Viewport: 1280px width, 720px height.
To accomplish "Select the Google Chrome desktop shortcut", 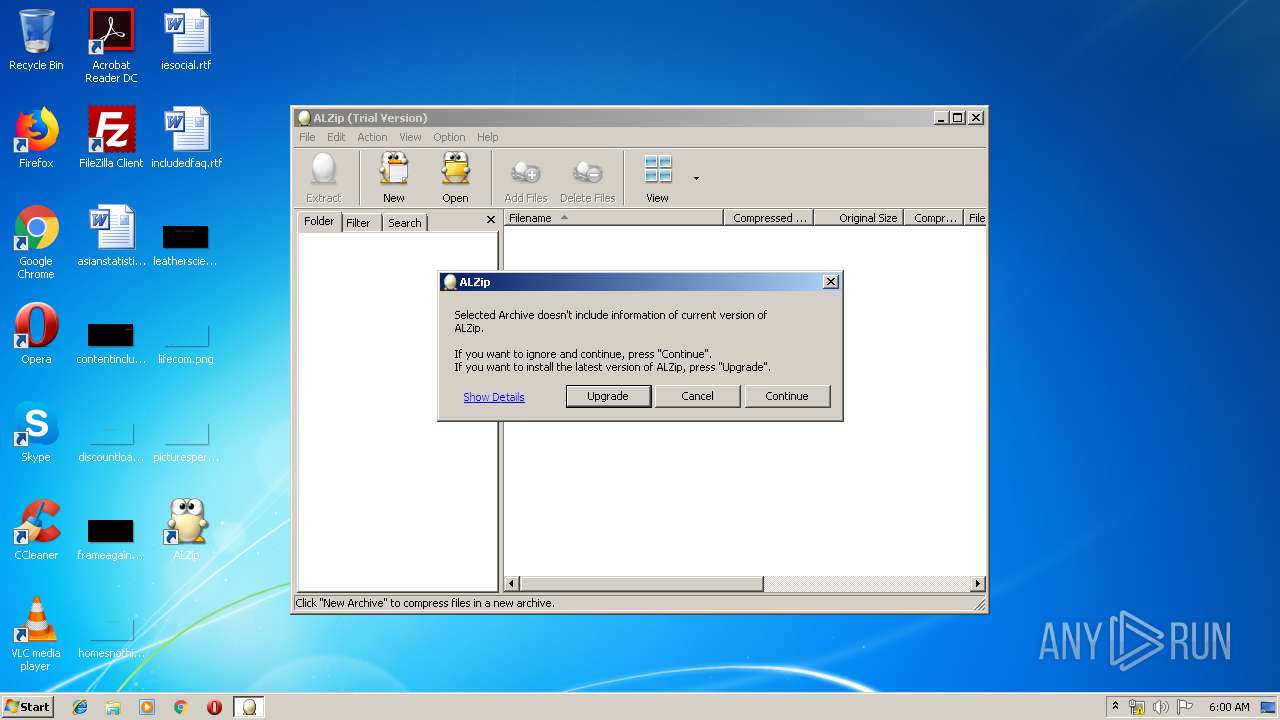I will pos(36,242).
